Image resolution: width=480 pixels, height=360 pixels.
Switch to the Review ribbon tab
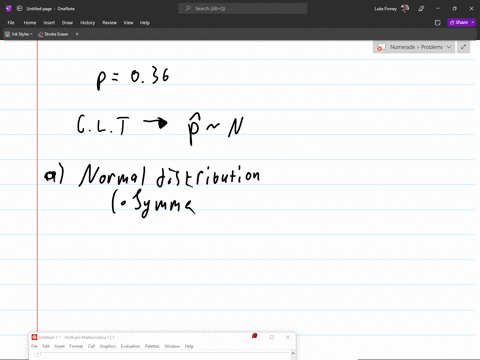coord(110,23)
